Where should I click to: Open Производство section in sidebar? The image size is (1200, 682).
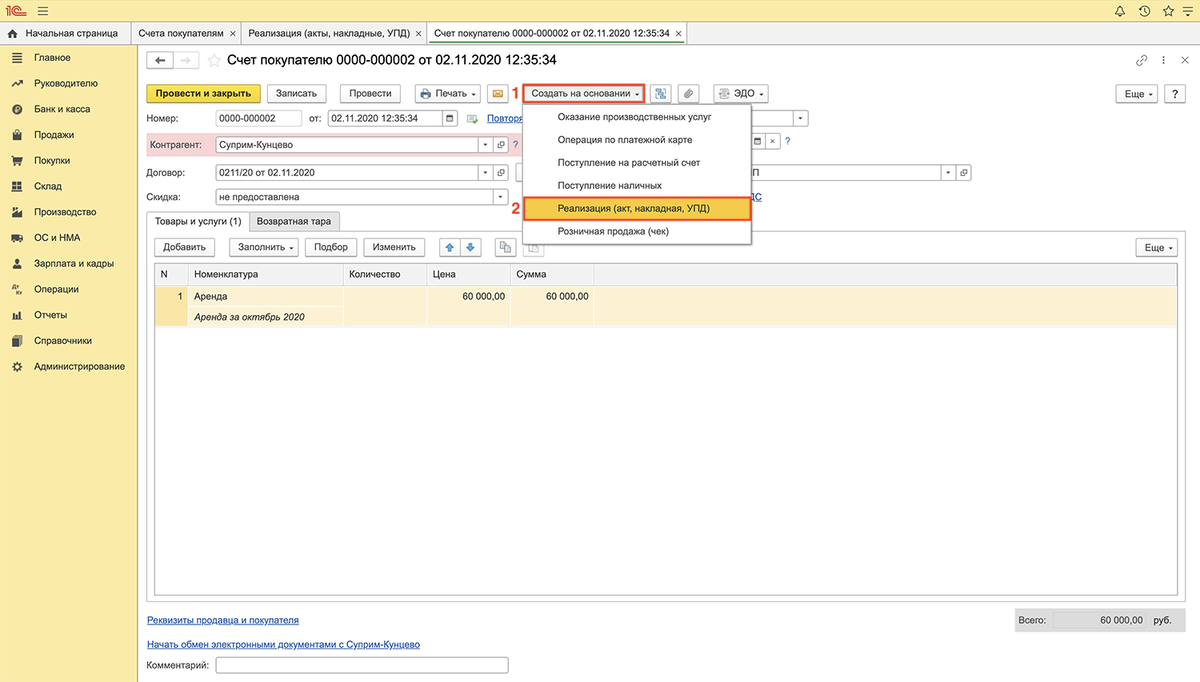click(x=65, y=212)
